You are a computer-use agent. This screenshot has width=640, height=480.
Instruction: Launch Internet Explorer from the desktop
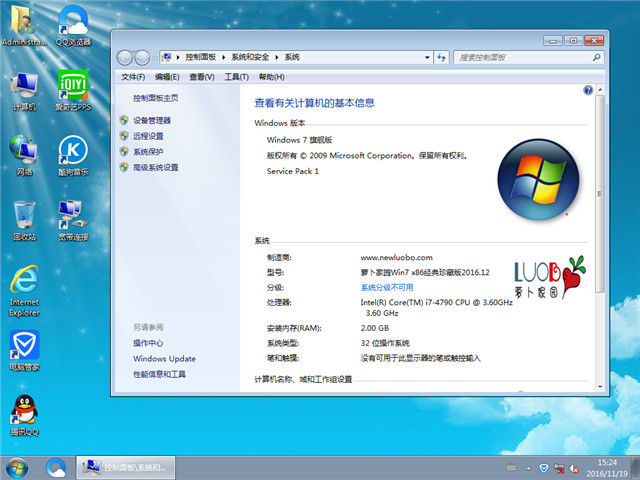tap(24, 291)
